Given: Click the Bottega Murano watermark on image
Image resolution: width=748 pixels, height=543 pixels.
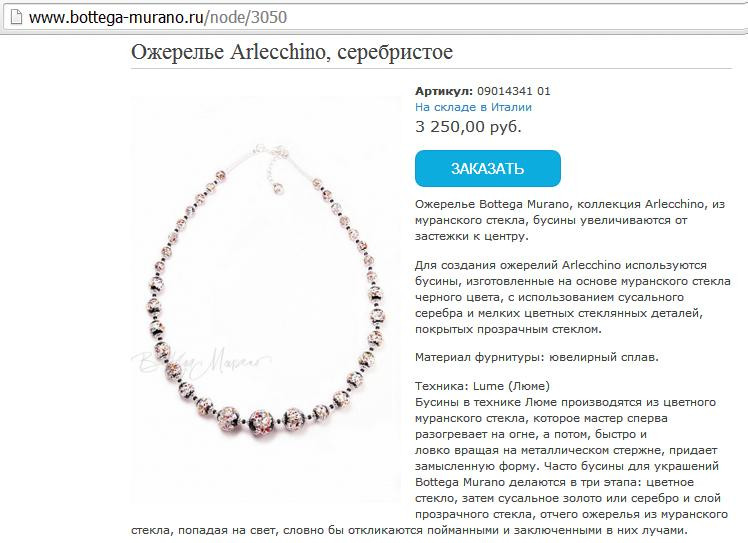Looking at the screenshot, I should pos(200,361).
